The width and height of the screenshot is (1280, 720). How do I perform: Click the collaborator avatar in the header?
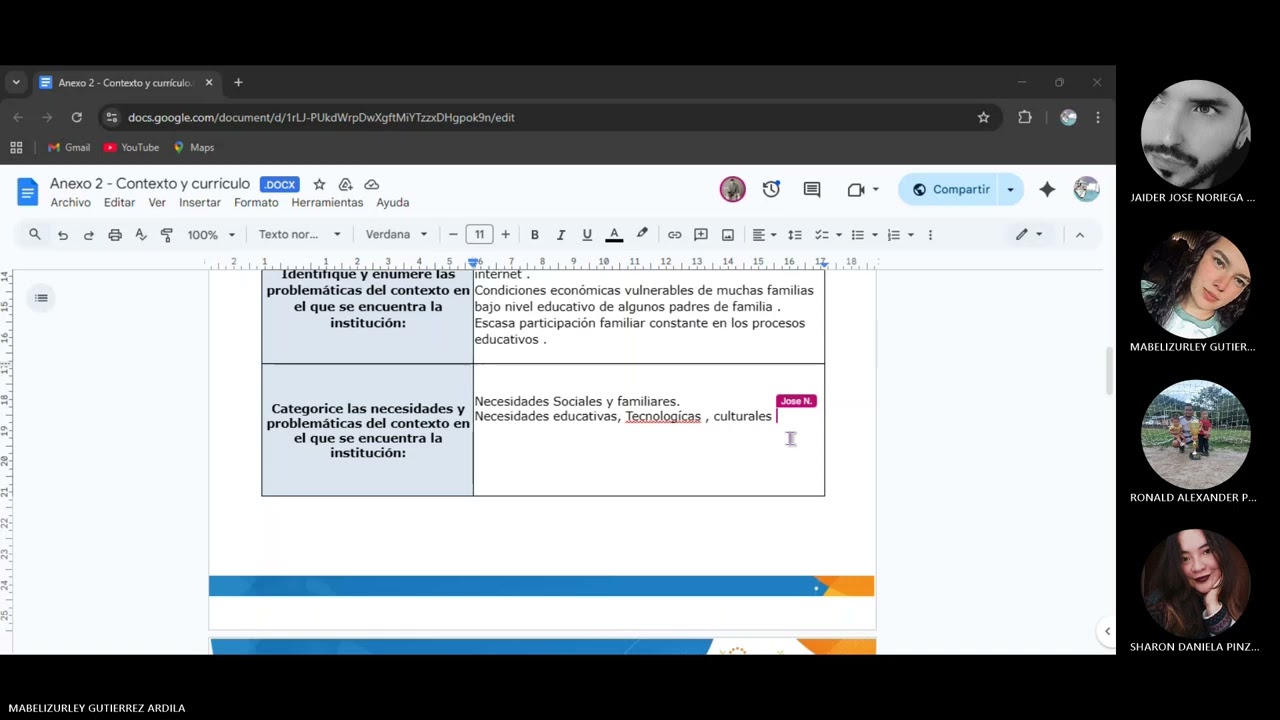point(732,189)
